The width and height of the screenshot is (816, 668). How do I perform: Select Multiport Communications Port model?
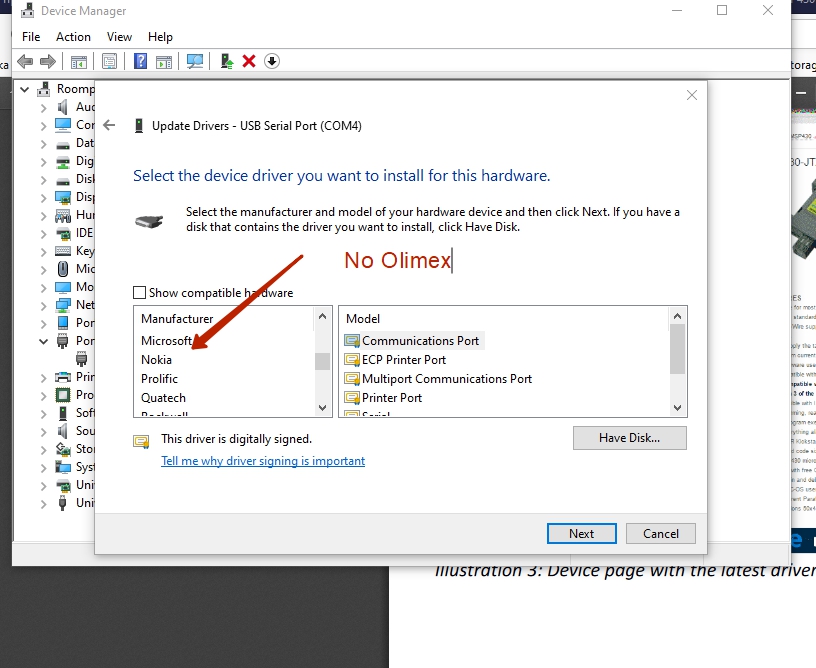(446, 379)
